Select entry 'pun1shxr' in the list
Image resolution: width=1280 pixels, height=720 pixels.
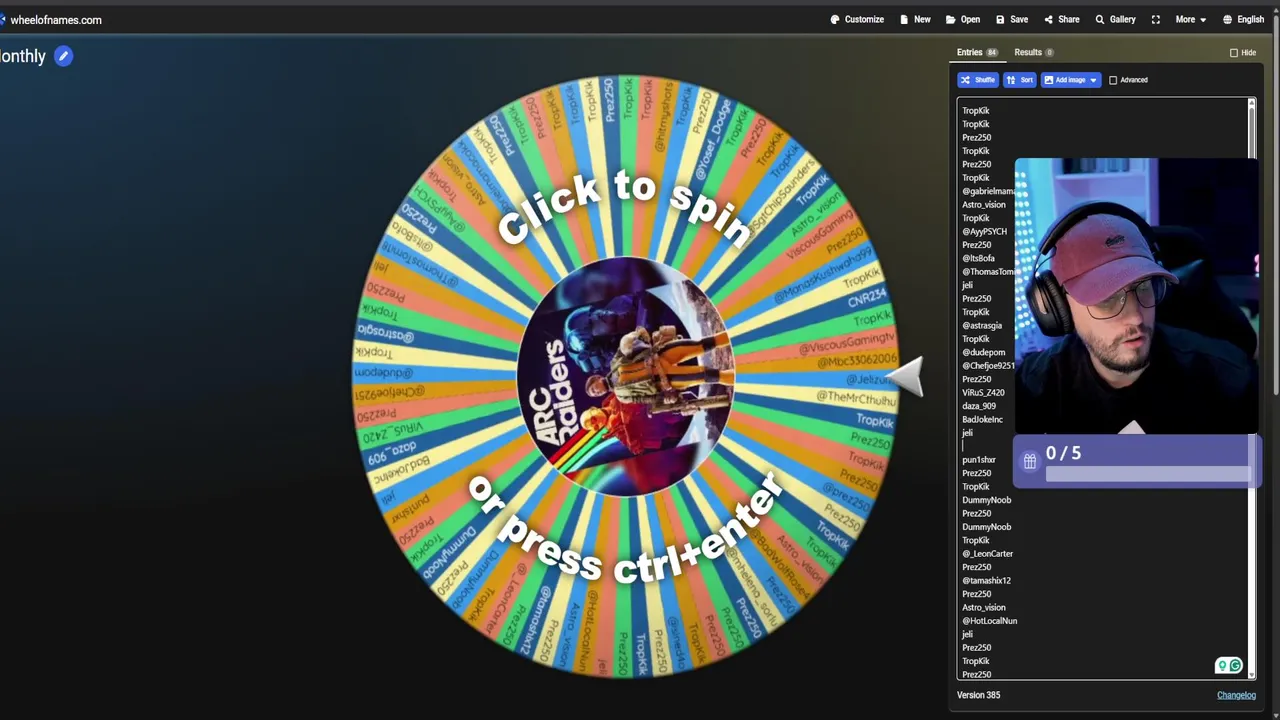[x=979, y=459]
